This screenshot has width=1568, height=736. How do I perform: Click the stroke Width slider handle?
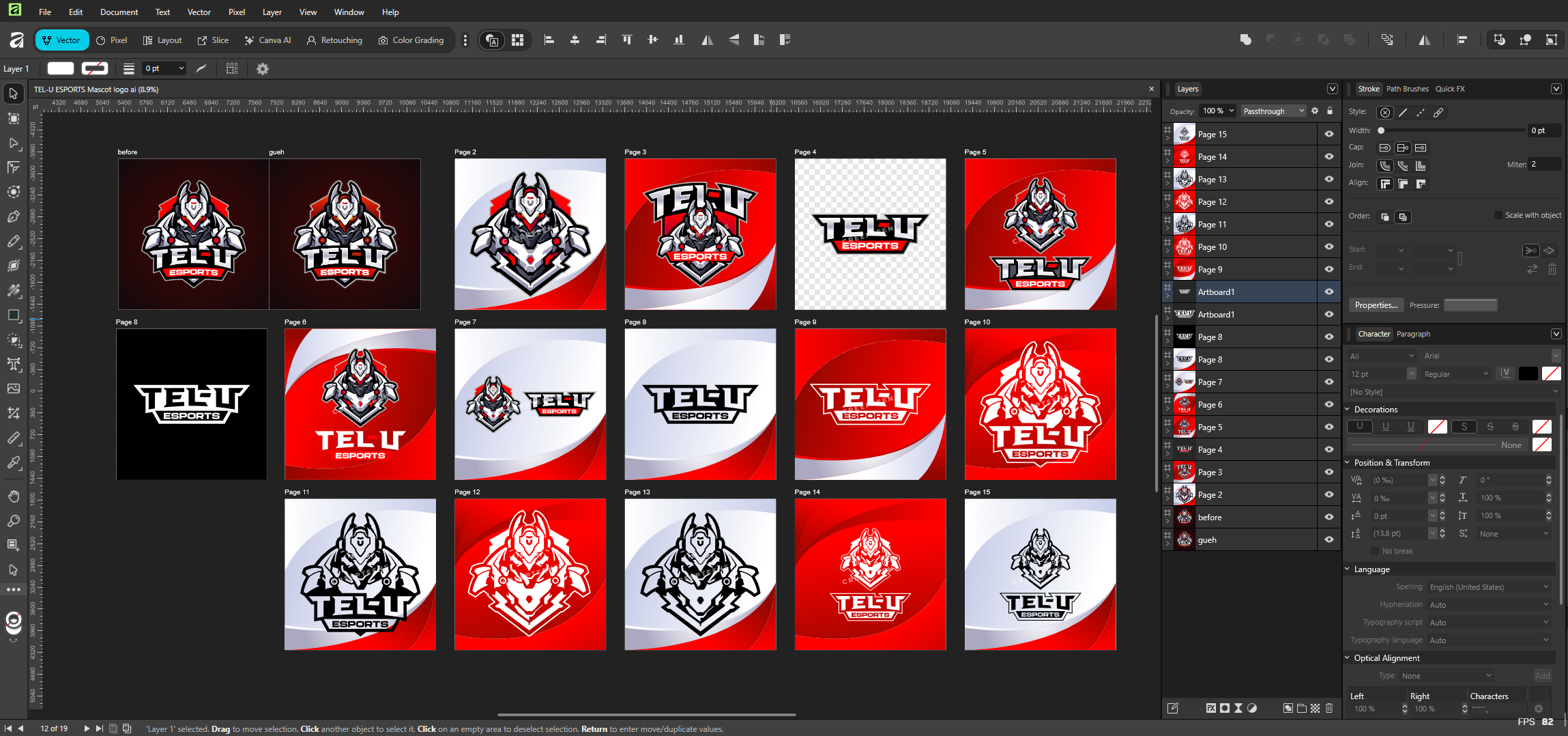click(x=1381, y=130)
